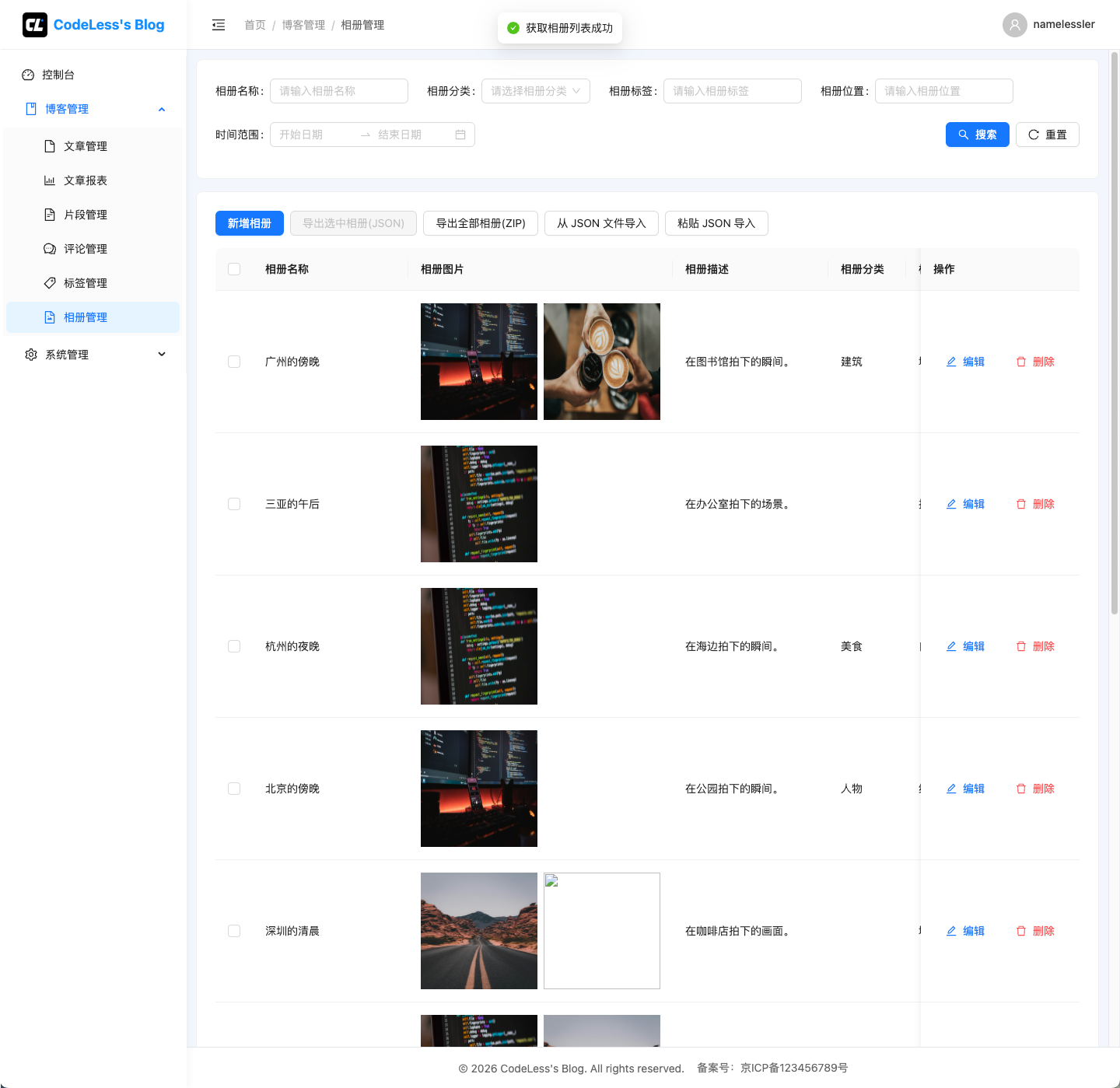Open 控制台 in the sidebar

93,75
